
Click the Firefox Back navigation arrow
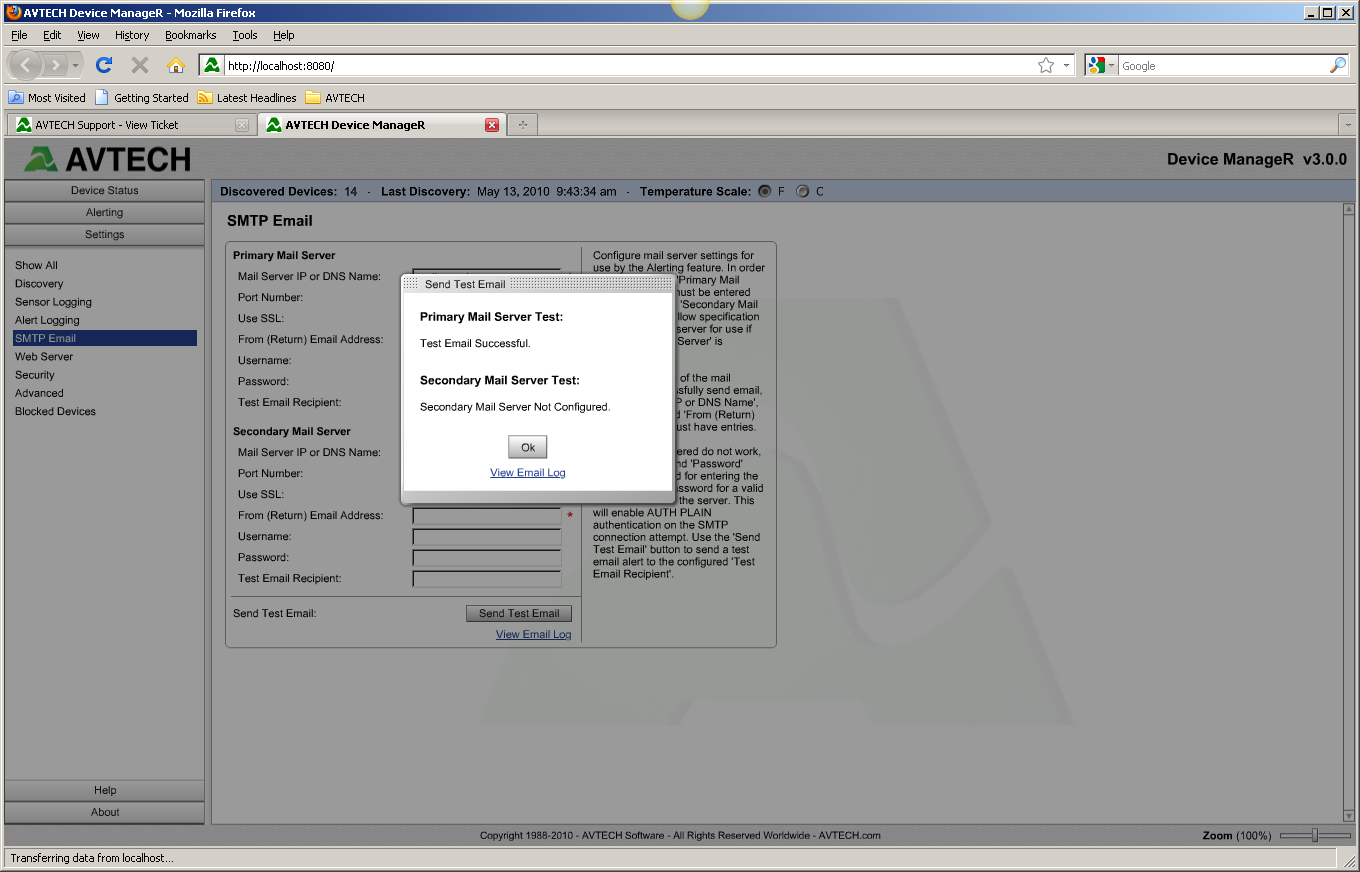26,65
